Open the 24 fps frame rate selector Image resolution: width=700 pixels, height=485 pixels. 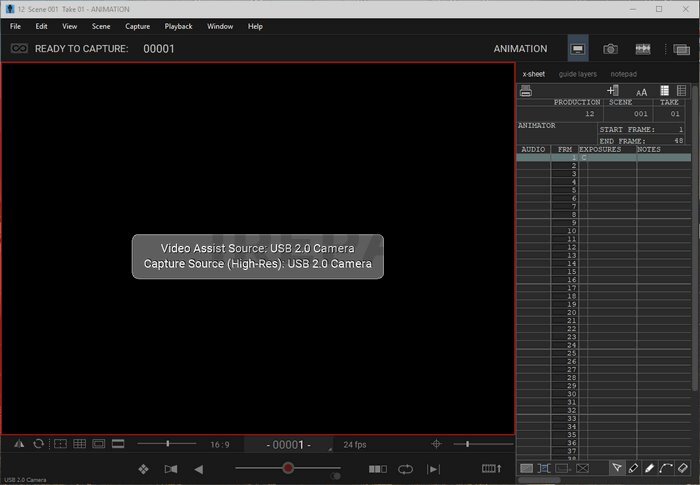[x=355, y=444]
